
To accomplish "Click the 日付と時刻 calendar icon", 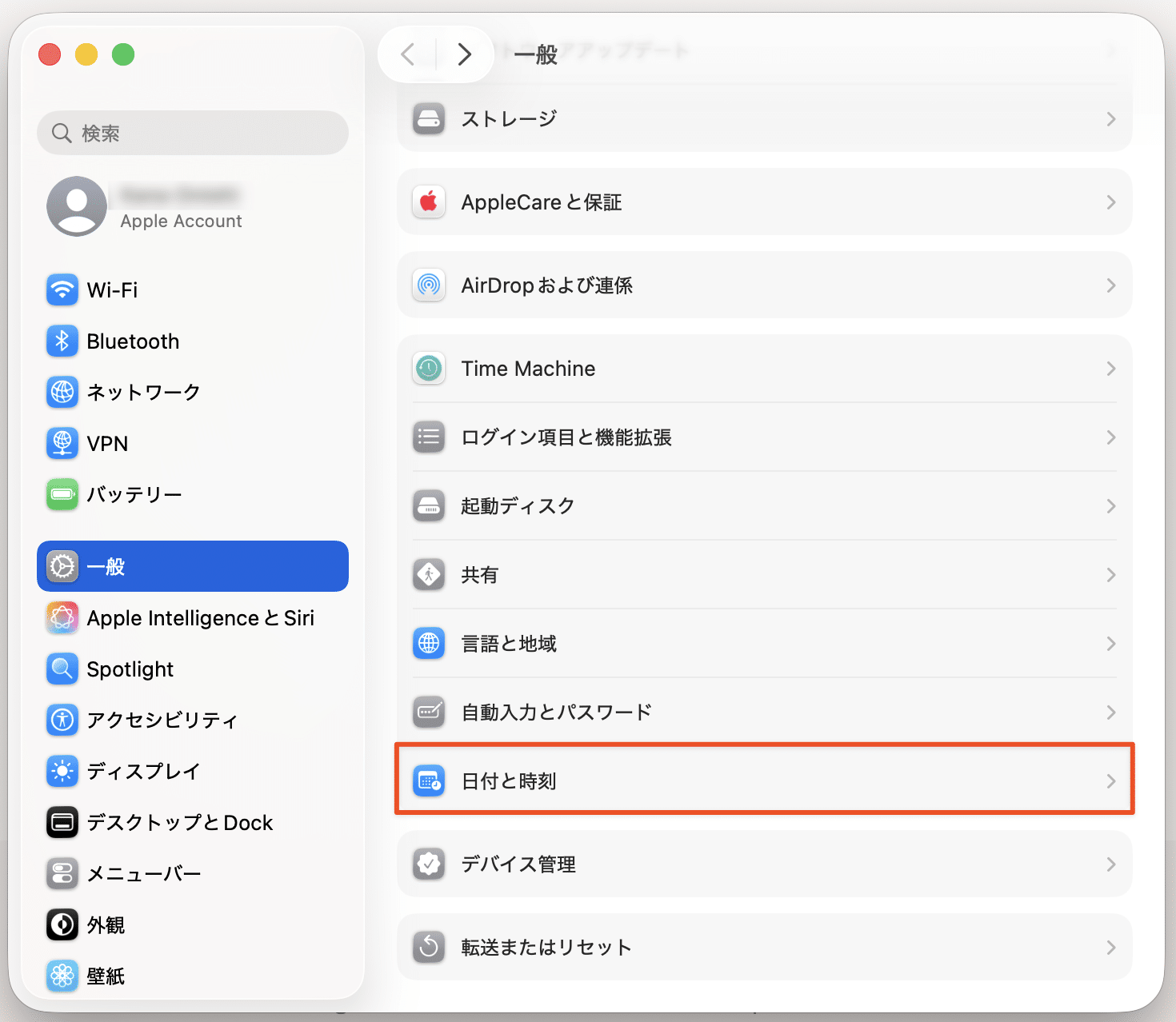I will [429, 781].
